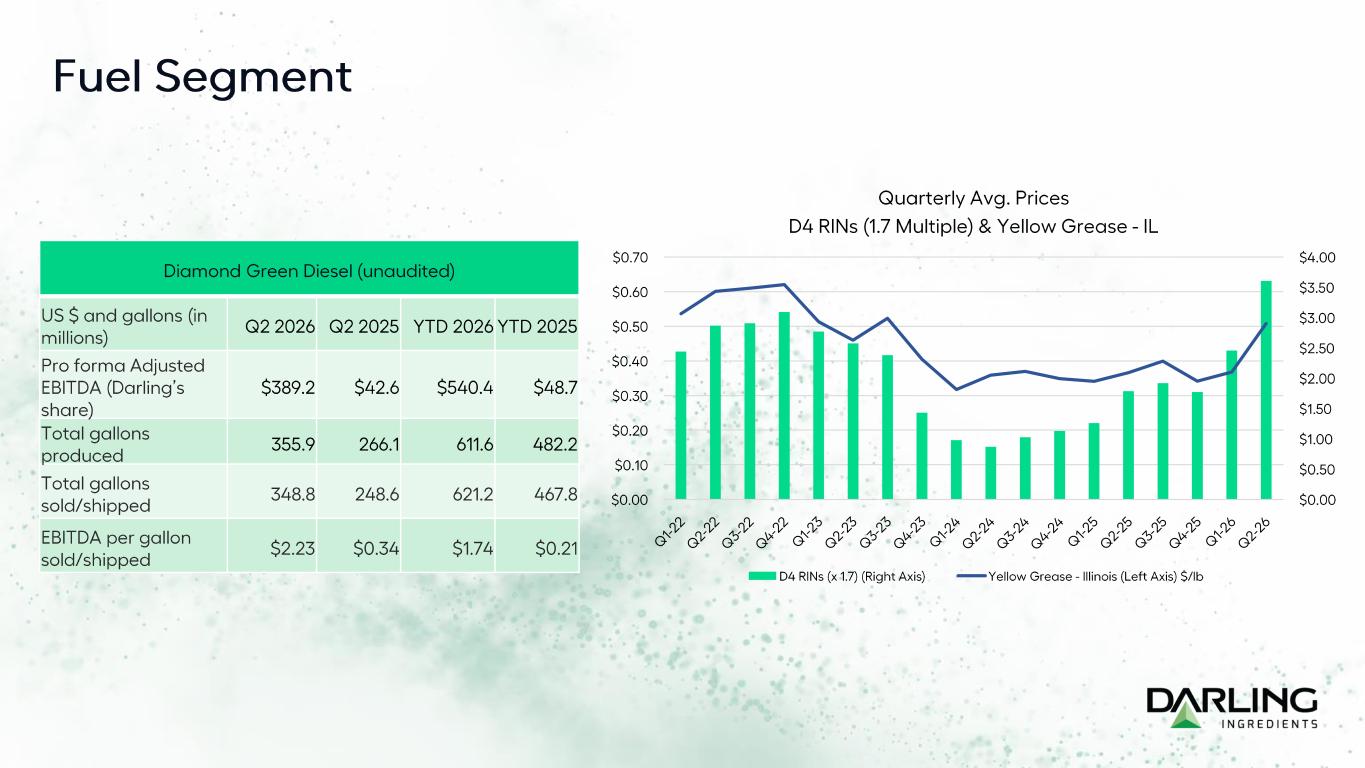Image resolution: width=1365 pixels, height=768 pixels.
Task: Click the blue Yellow Grease legend line marker
Action: click(971, 576)
